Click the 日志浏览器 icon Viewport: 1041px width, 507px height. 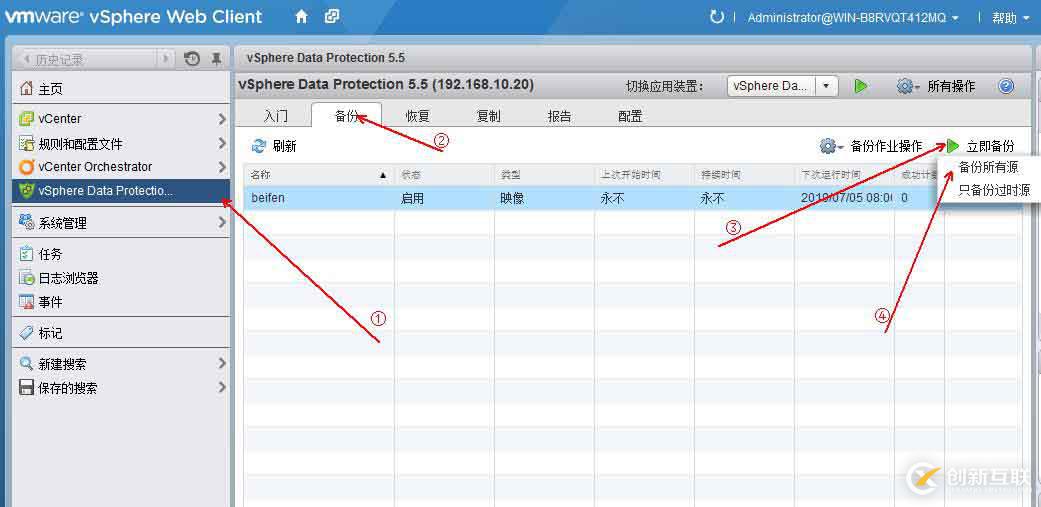click(26, 278)
